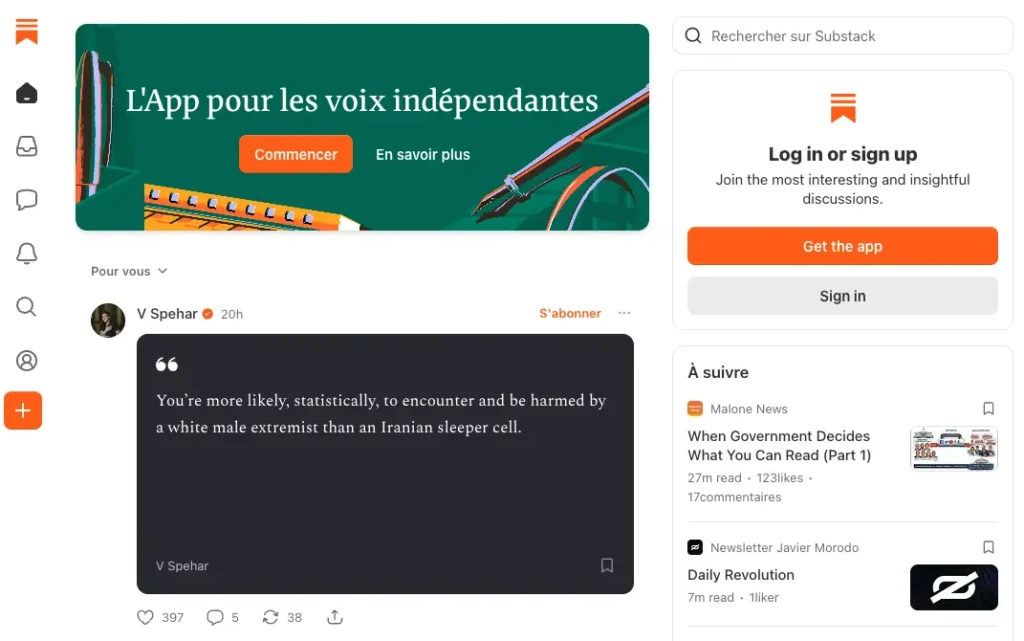Open the inbox tray icon
This screenshot has height=641, width=1024.
pos(27,147)
